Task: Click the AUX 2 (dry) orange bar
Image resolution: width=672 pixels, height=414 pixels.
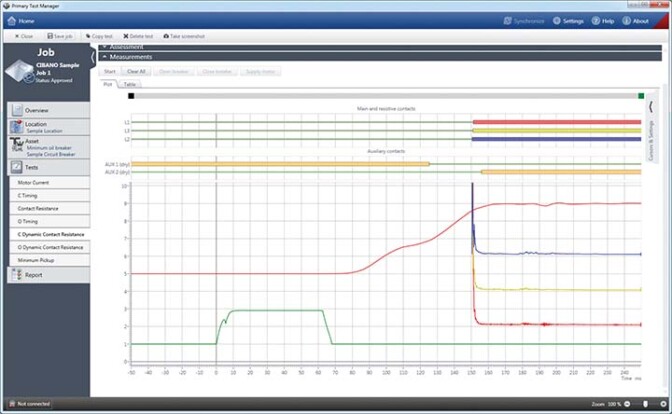Action: pyautogui.click(x=561, y=172)
